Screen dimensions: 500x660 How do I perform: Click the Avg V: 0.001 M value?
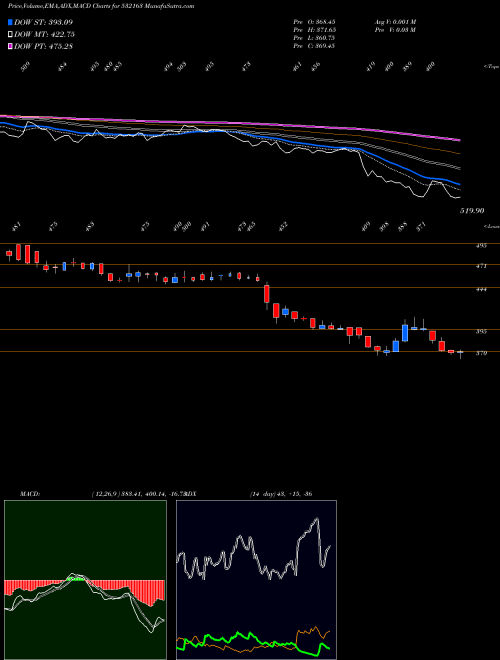click(x=395, y=22)
